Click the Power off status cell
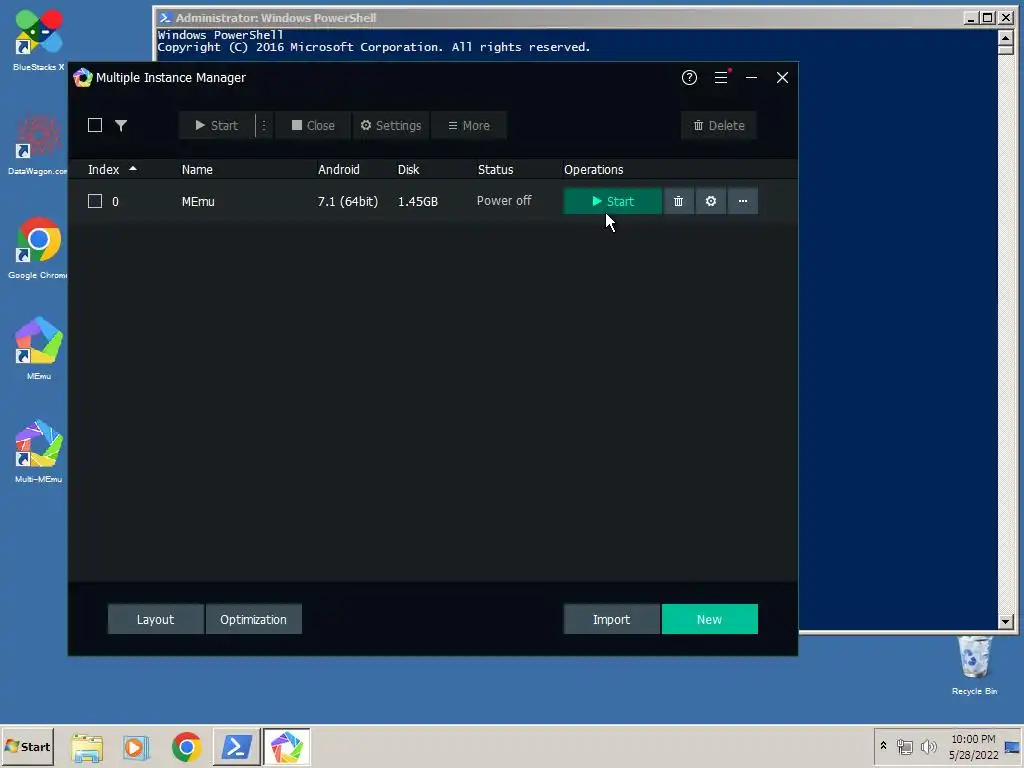The width and height of the screenshot is (1024, 768). point(504,200)
